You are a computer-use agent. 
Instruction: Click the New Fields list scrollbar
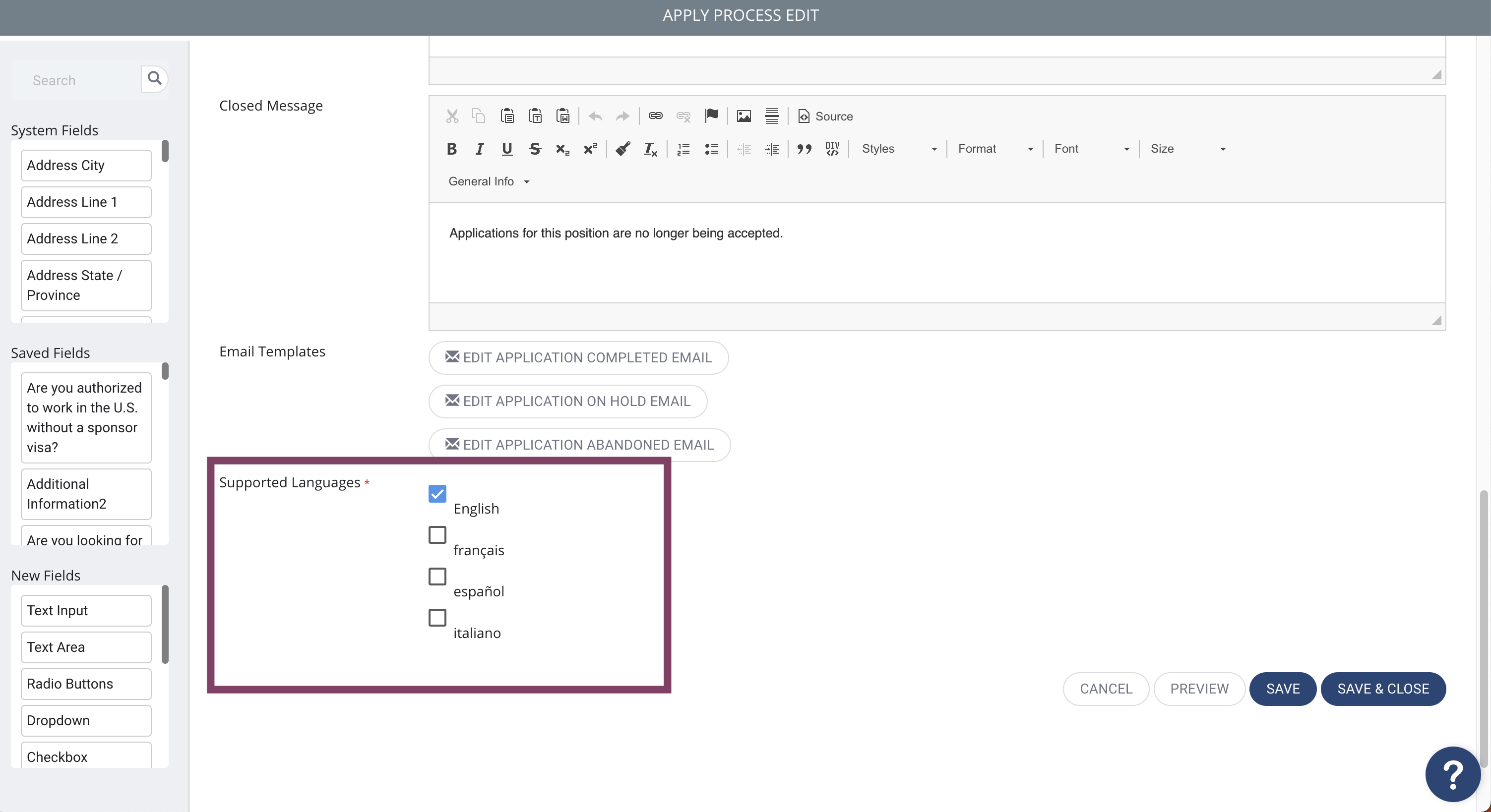165,625
